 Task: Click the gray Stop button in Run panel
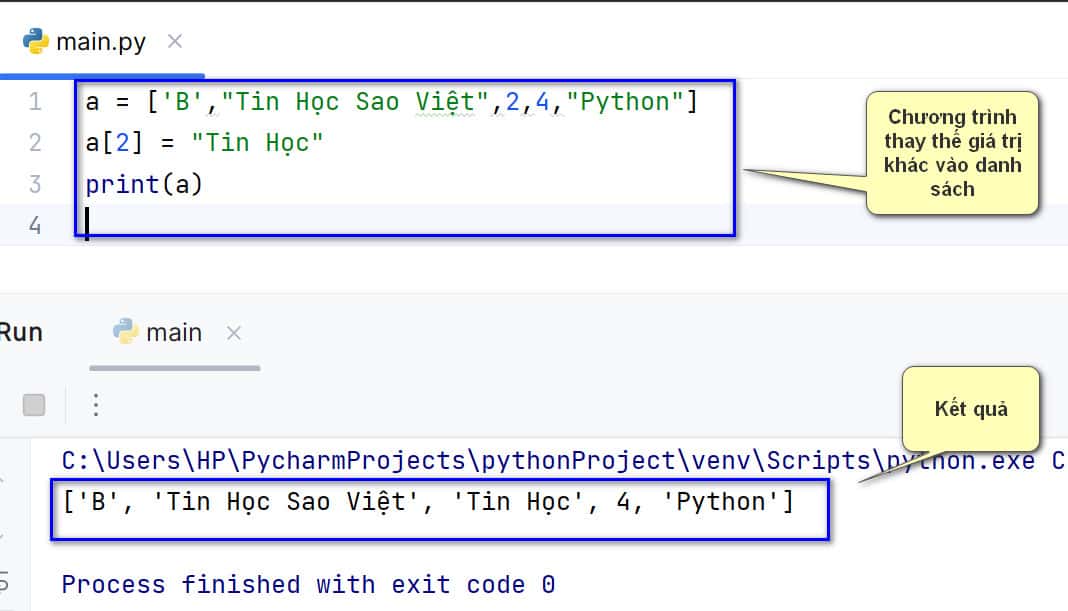34,405
